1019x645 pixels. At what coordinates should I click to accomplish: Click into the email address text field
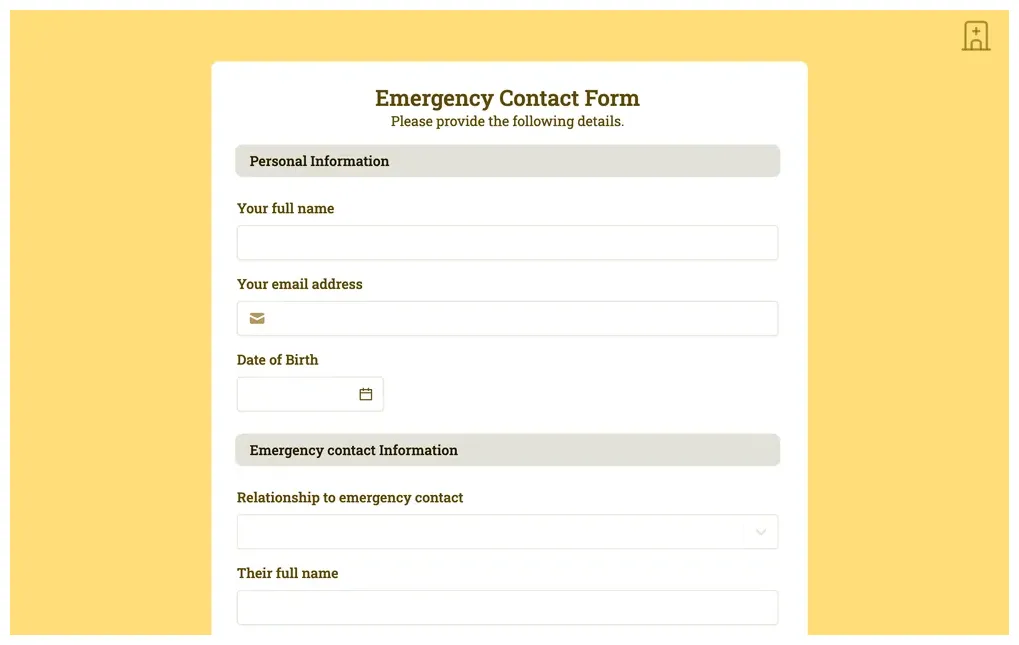click(520, 319)
